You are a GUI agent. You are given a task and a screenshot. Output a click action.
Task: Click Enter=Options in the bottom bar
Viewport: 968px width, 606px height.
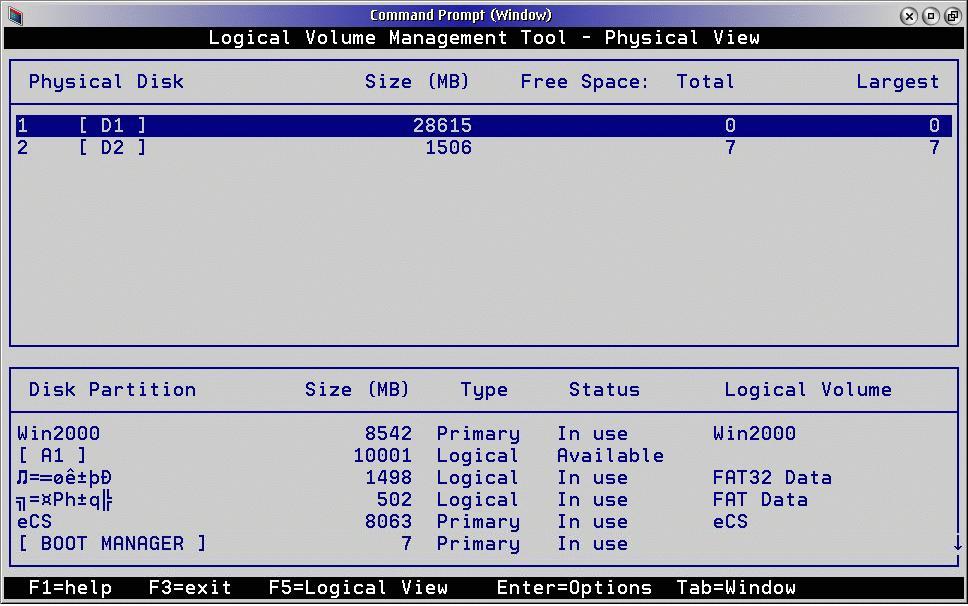pyautogui.click(x=573, y=588)
